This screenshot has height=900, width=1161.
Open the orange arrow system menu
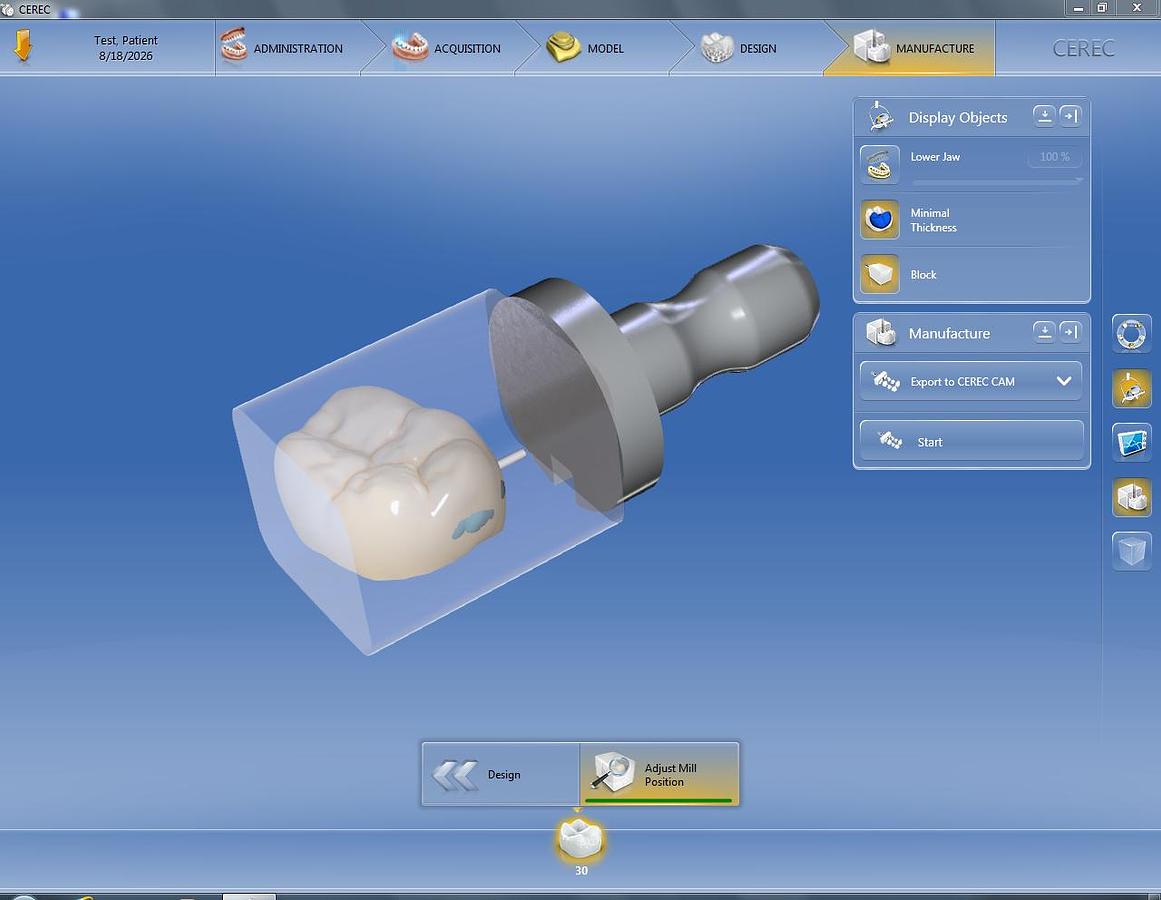[x=23, y=46]
